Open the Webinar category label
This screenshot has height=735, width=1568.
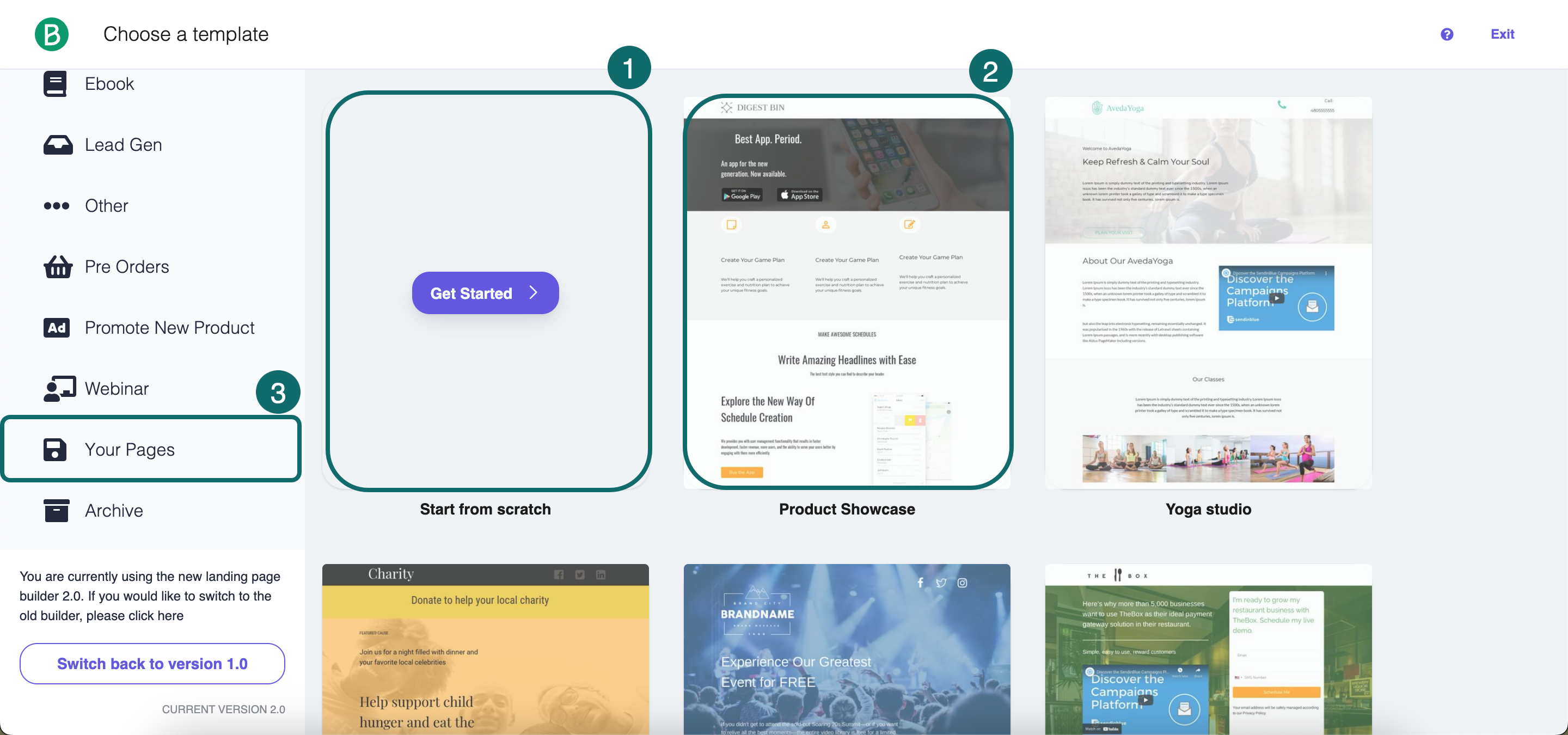tap(117, 389)
